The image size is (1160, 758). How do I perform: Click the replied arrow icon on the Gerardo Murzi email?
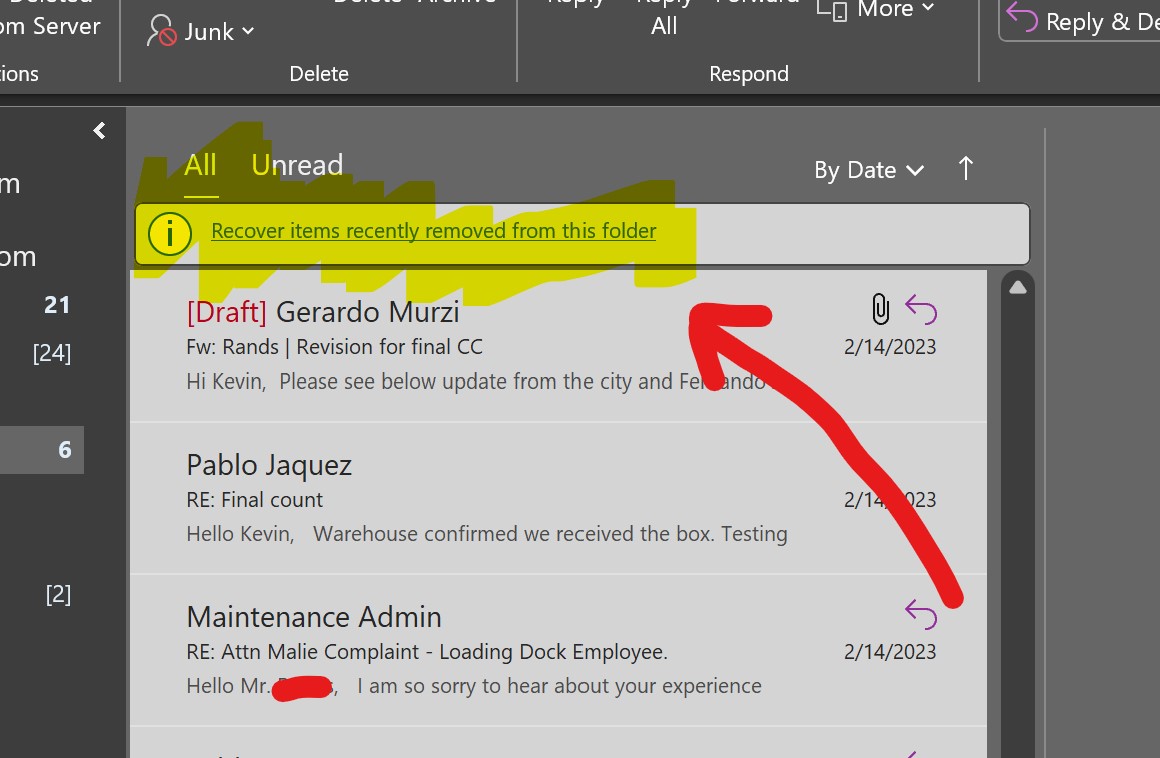coord(921,309)
